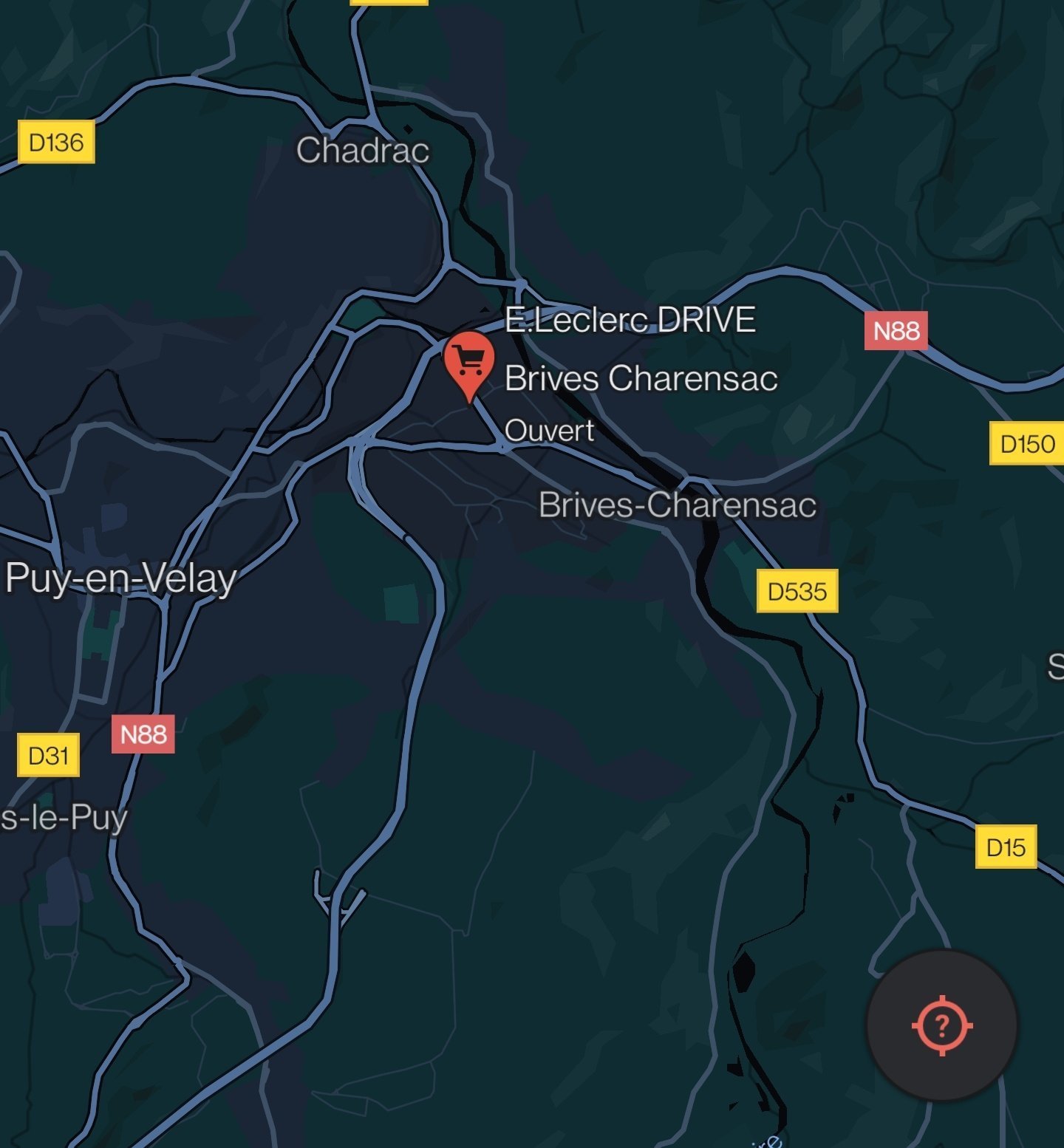Tap the Brives Charensac store name
This screenshot has height=1148, width=1064.
point(641,378)
